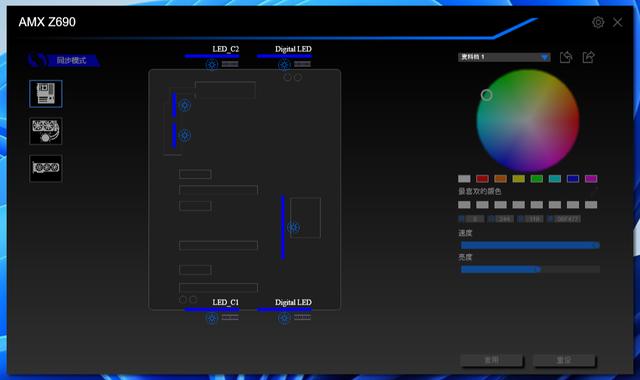
Task: Click the brightness slider track
Action: 530,269
